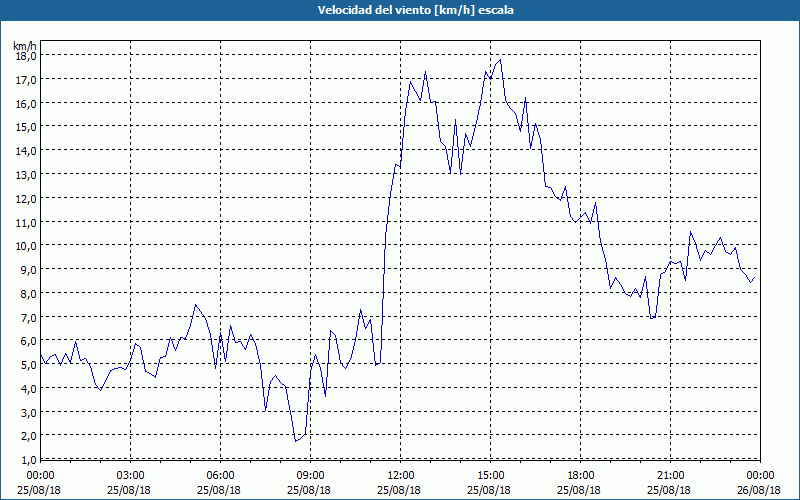Screen dimensions: 800x500
Task: Click the 13,0 value on the y-axis
Action: point(26,175)
